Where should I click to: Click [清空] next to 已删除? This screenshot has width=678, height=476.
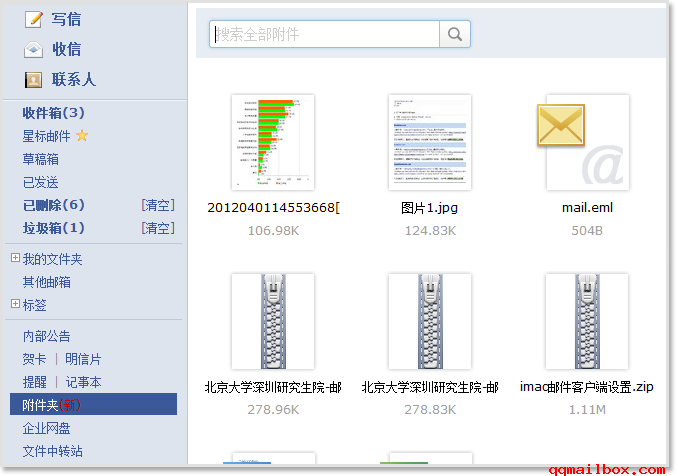click(x=158, y=205)
